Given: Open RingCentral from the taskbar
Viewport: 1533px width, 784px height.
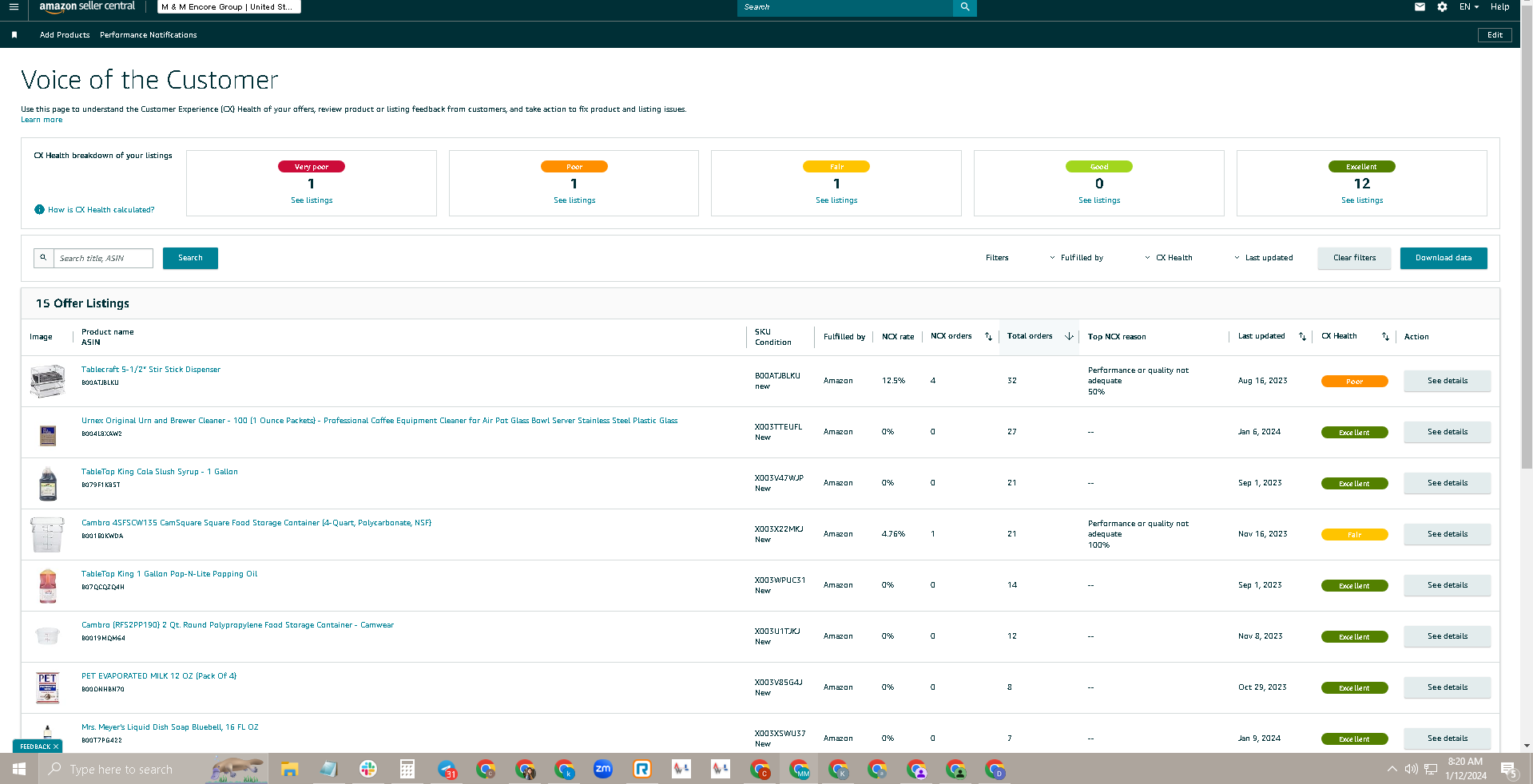Looking at the screenshot, I should [x=642, y=769].
